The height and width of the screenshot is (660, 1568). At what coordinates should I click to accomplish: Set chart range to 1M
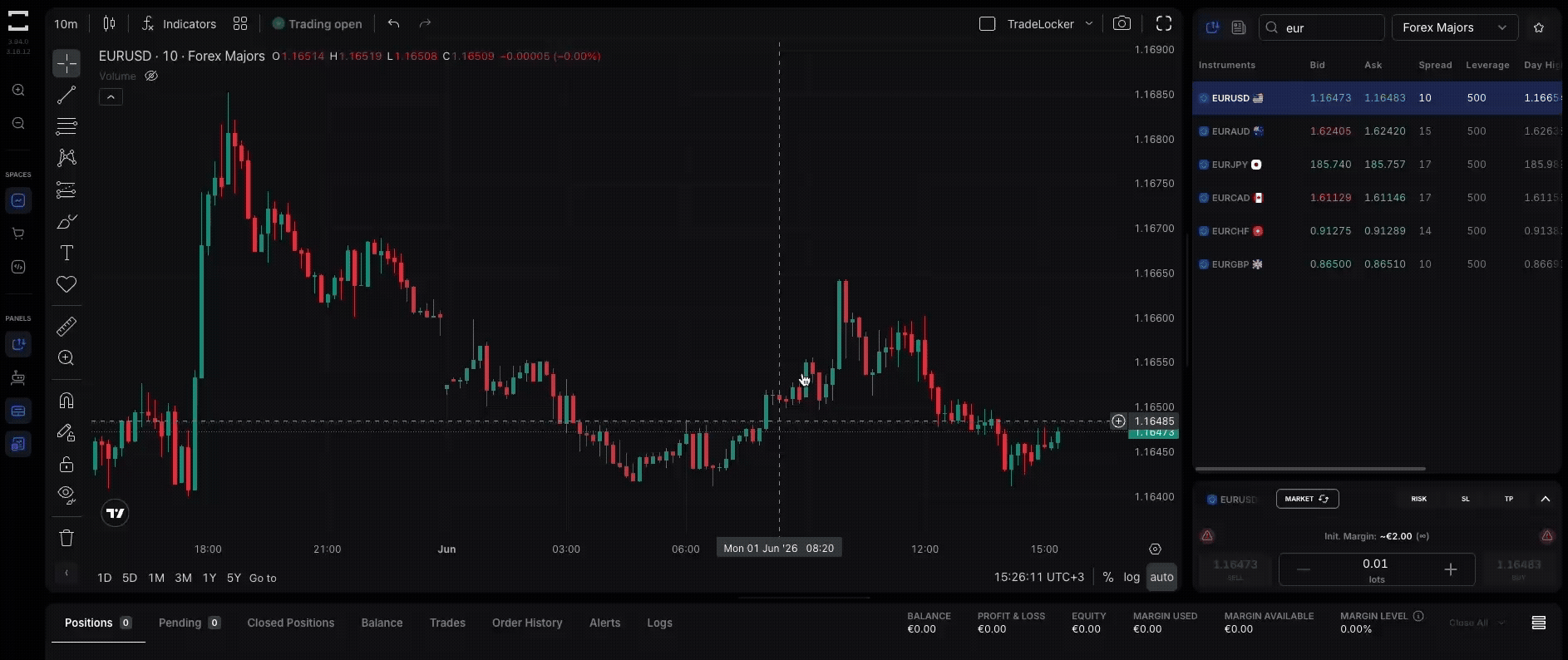[156, 578]
